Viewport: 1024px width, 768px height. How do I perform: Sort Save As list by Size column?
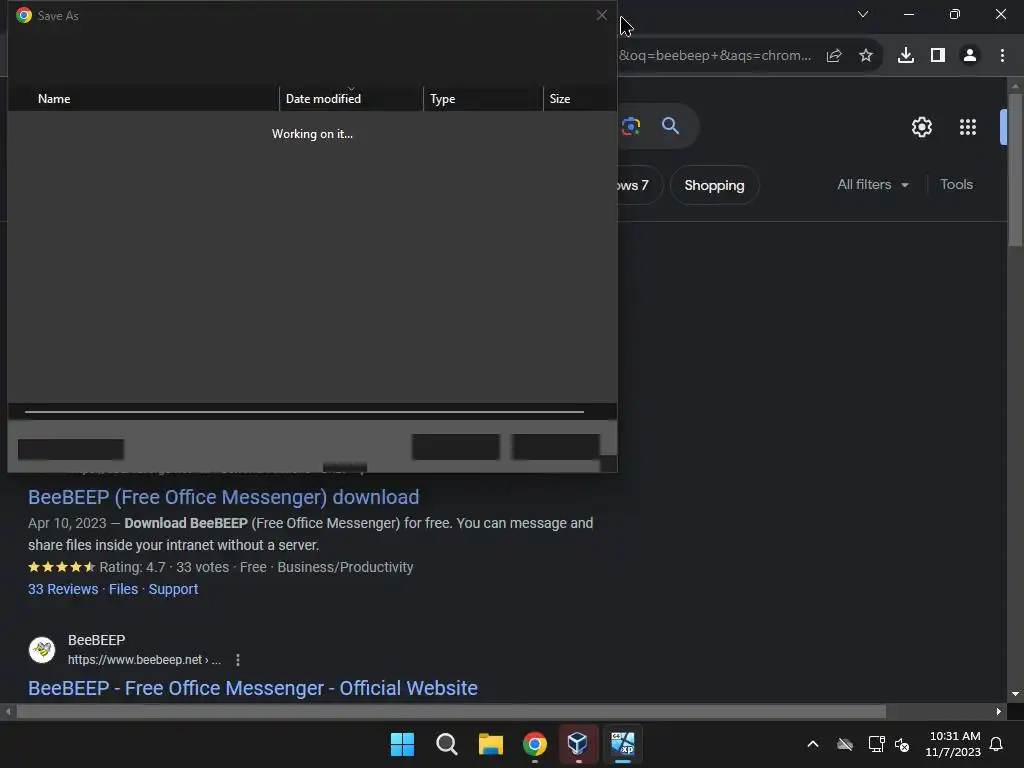pyautogui.click(x=579, y=99)
